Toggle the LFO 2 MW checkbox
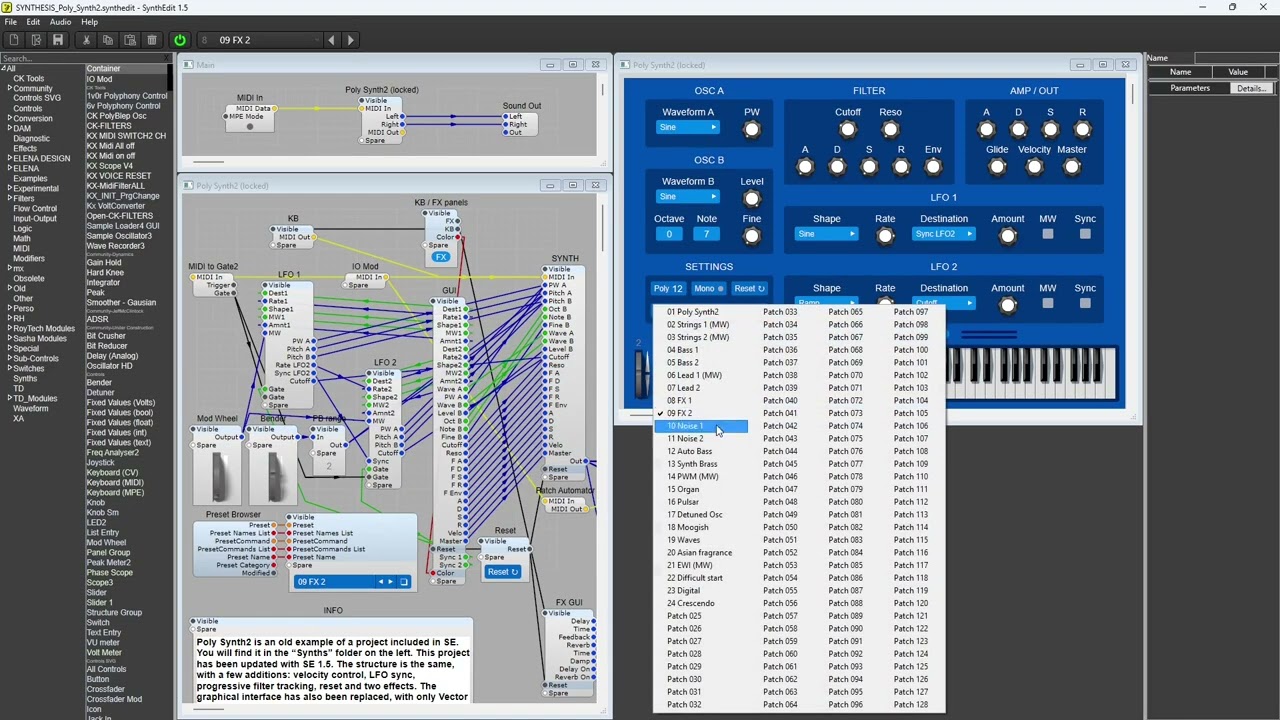1280x720 pixels. (1048, 303)
